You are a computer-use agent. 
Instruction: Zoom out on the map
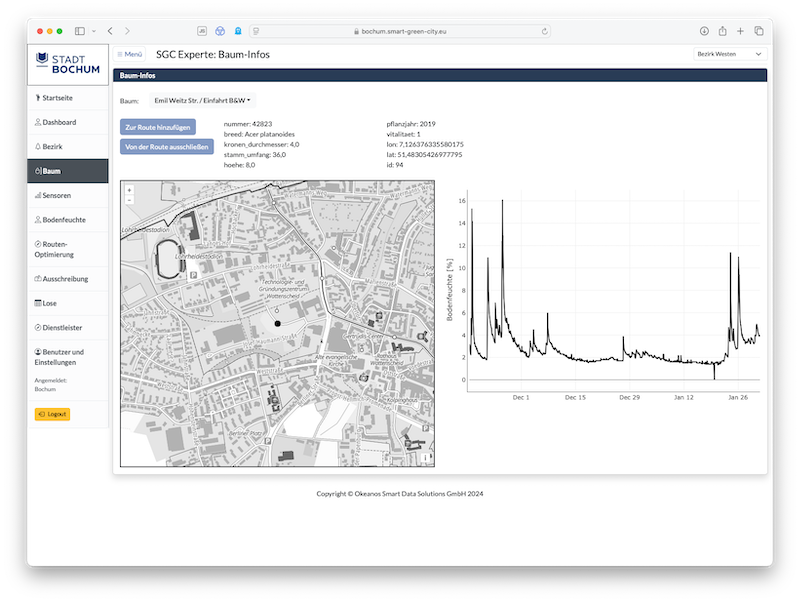(x=129, y=199)
